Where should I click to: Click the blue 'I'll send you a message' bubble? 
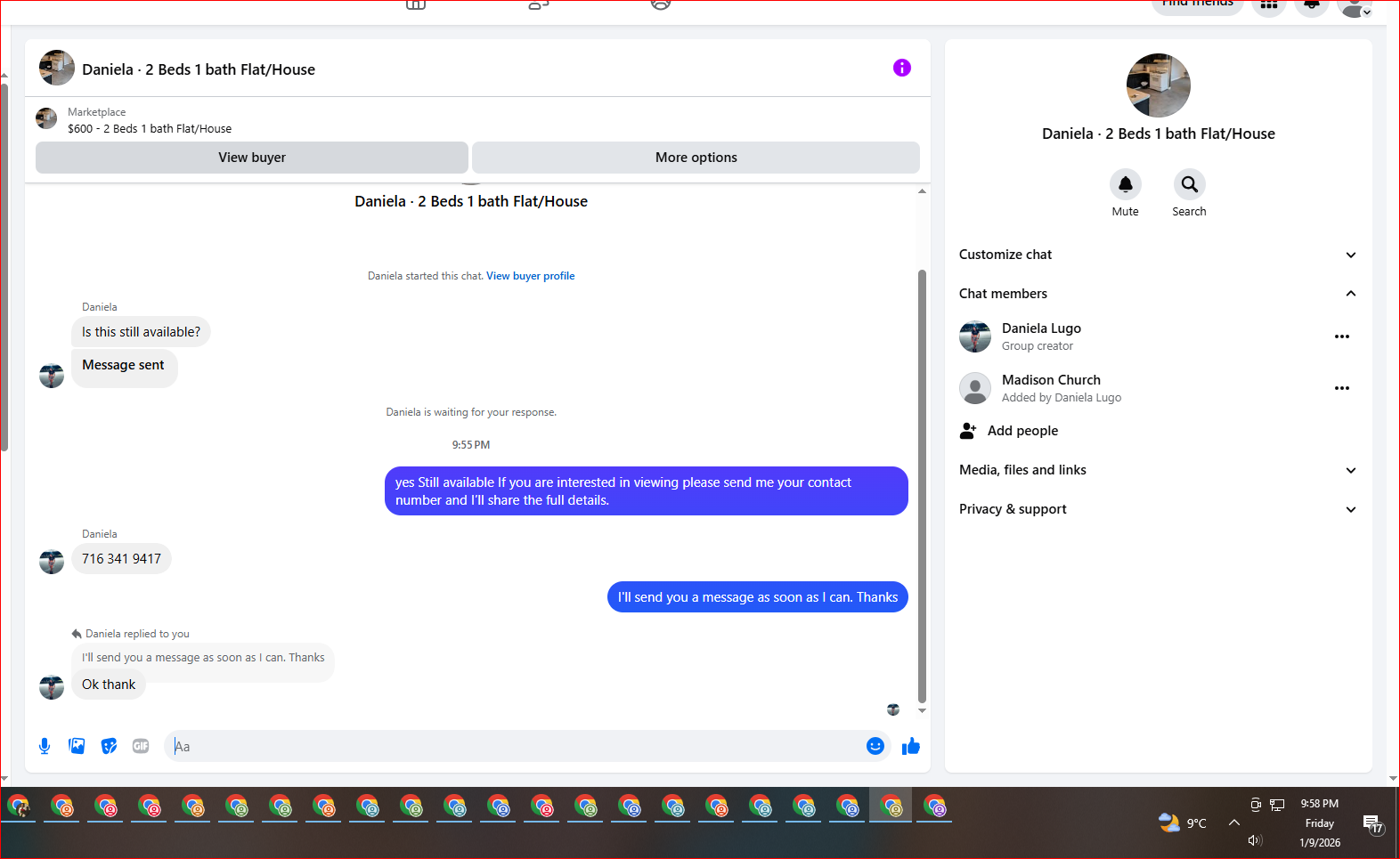click(x=758, y=597)
